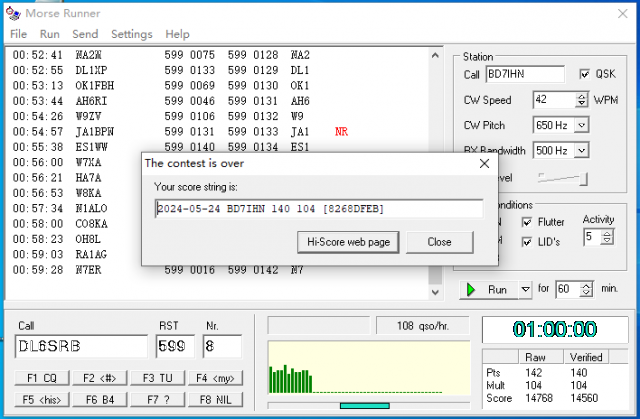Screen dimensions: 640x419
Task: Increase CW Speed with up arrow
Action: tap(582, 96)
